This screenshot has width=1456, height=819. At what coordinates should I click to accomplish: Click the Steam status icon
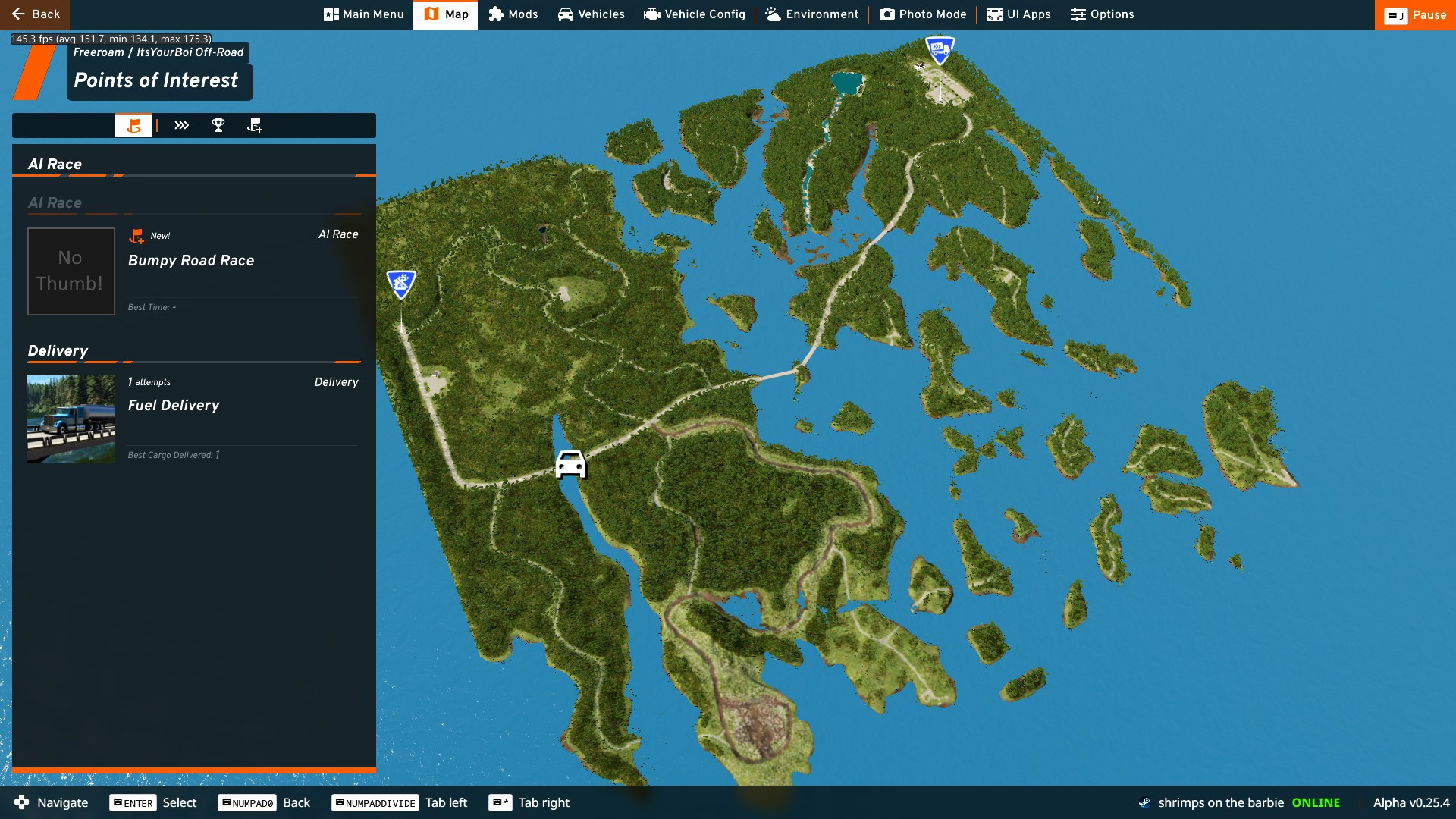(x=1144, y=802)
